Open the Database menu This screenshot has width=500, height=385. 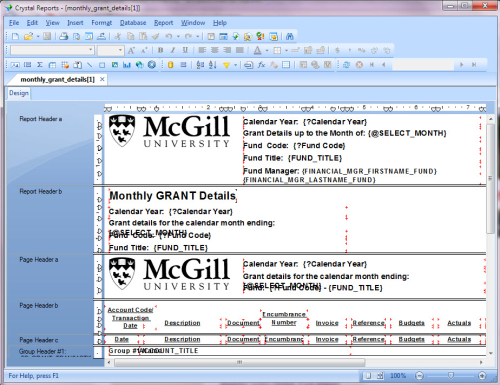point(133,23)
